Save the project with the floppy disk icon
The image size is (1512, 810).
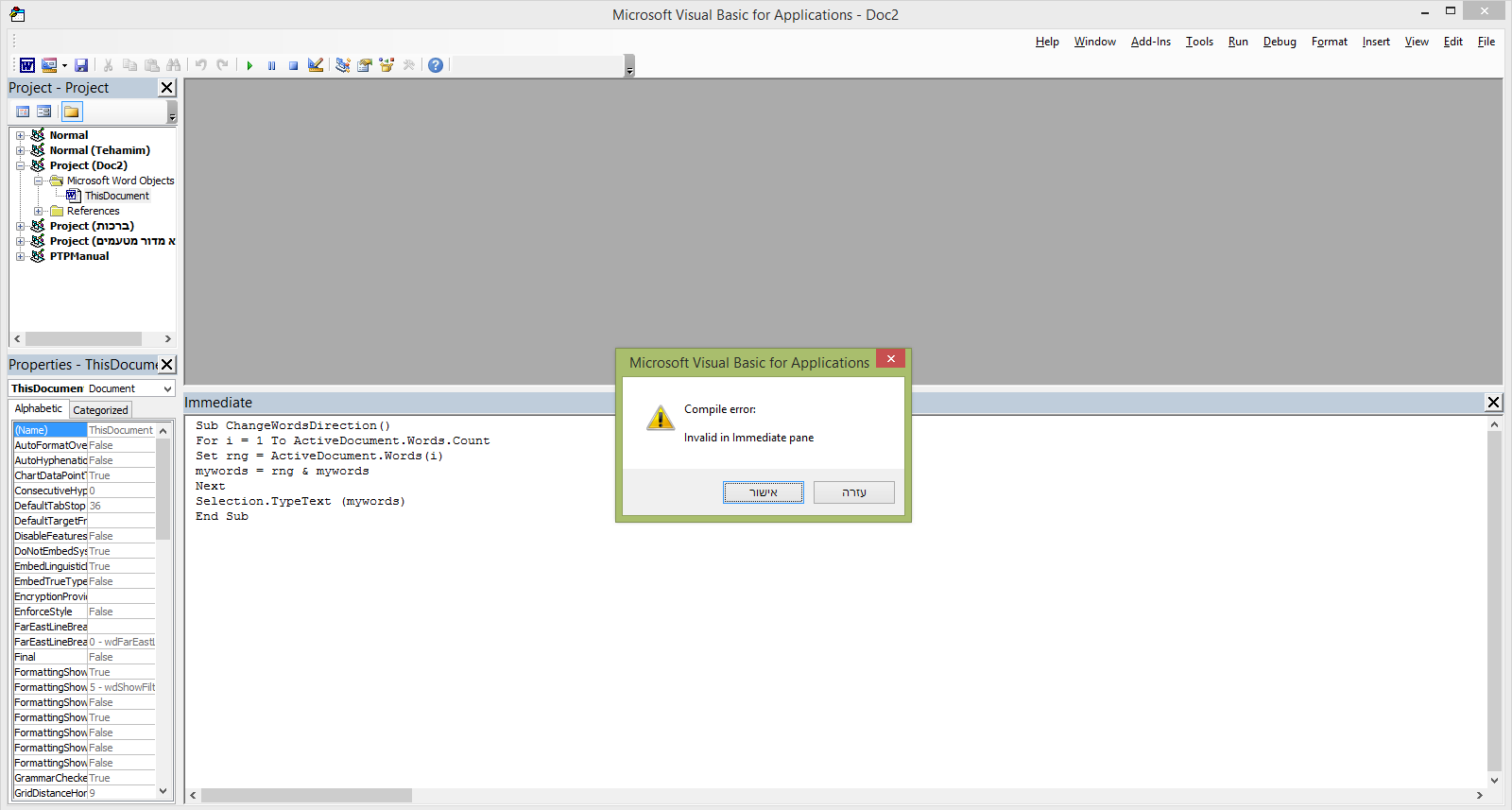(x=81, y=65)
